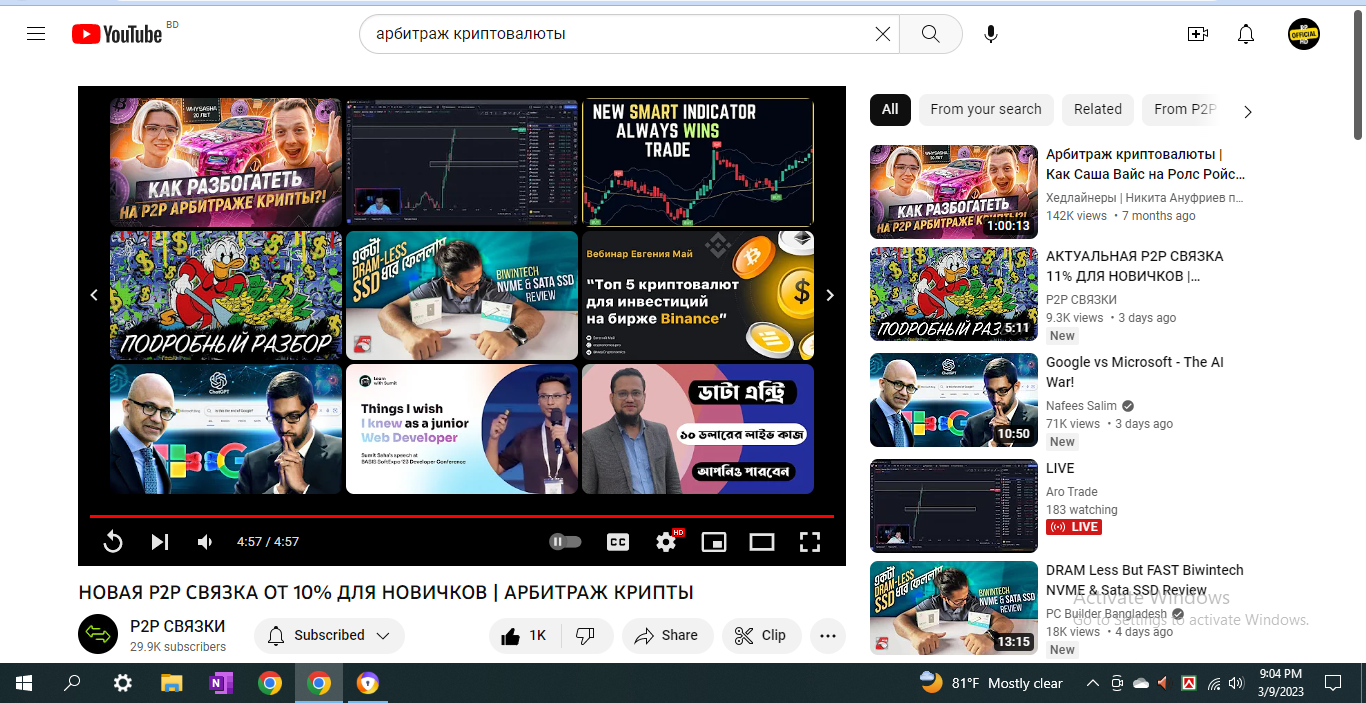Click the taskbar clock 9:04 PM
This screenshot has height=703, width=1366.
click(1281, 683)
